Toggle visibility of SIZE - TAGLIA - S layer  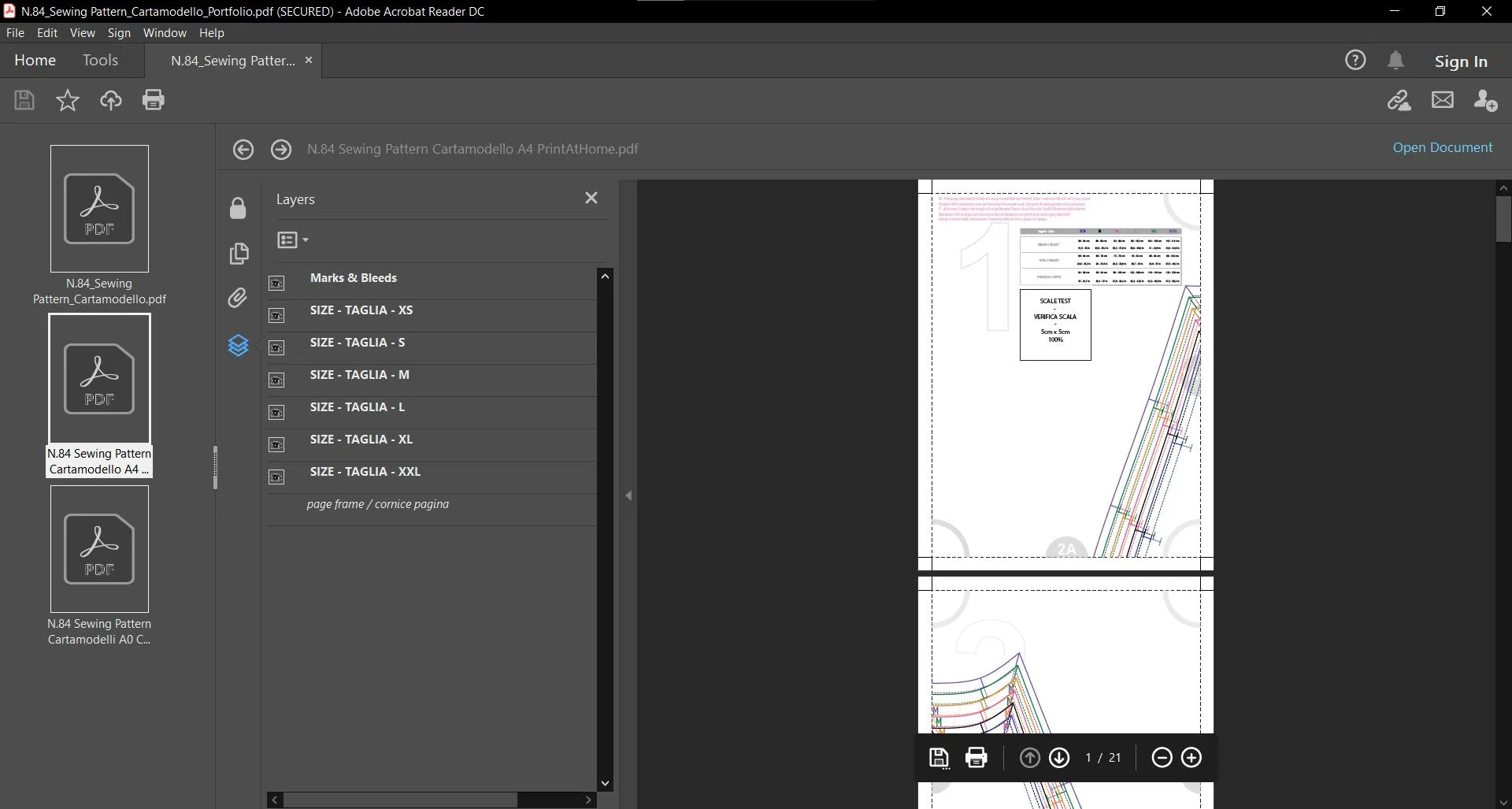[x=276, y=347]
